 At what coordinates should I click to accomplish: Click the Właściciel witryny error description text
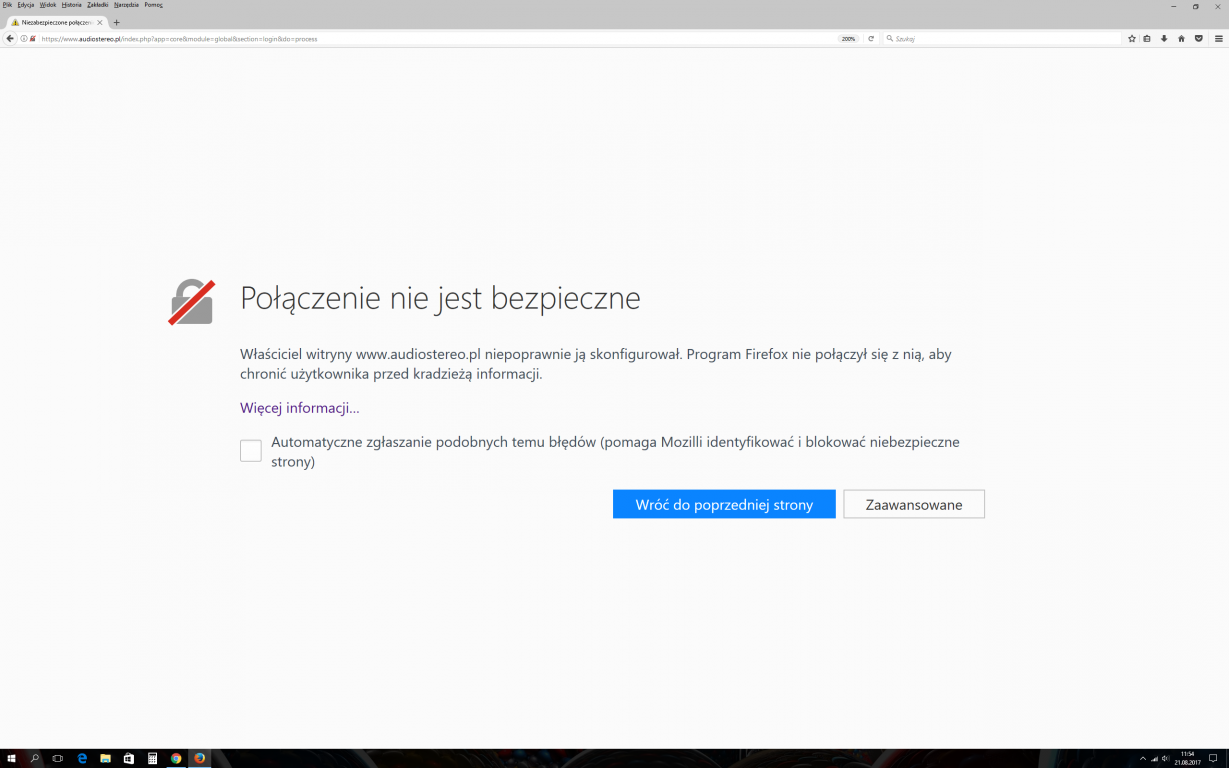pos(596,364)
